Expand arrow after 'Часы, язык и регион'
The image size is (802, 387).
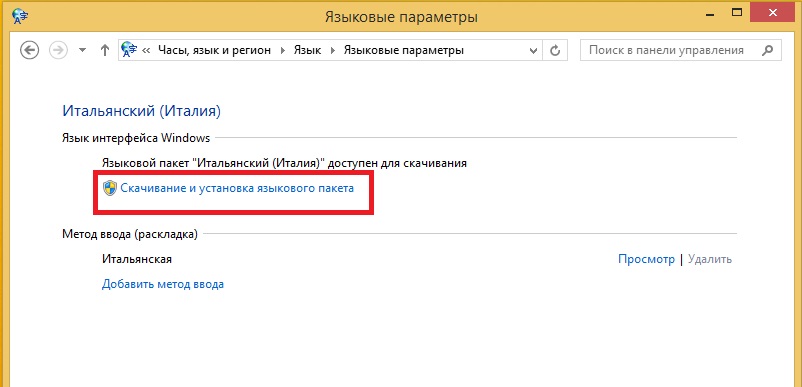282,51
